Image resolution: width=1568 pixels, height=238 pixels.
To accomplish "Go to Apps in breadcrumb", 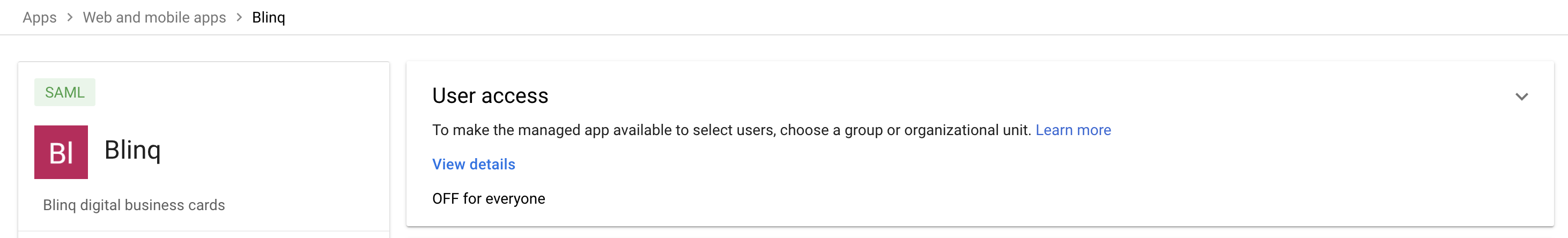I will click(40, 18).
